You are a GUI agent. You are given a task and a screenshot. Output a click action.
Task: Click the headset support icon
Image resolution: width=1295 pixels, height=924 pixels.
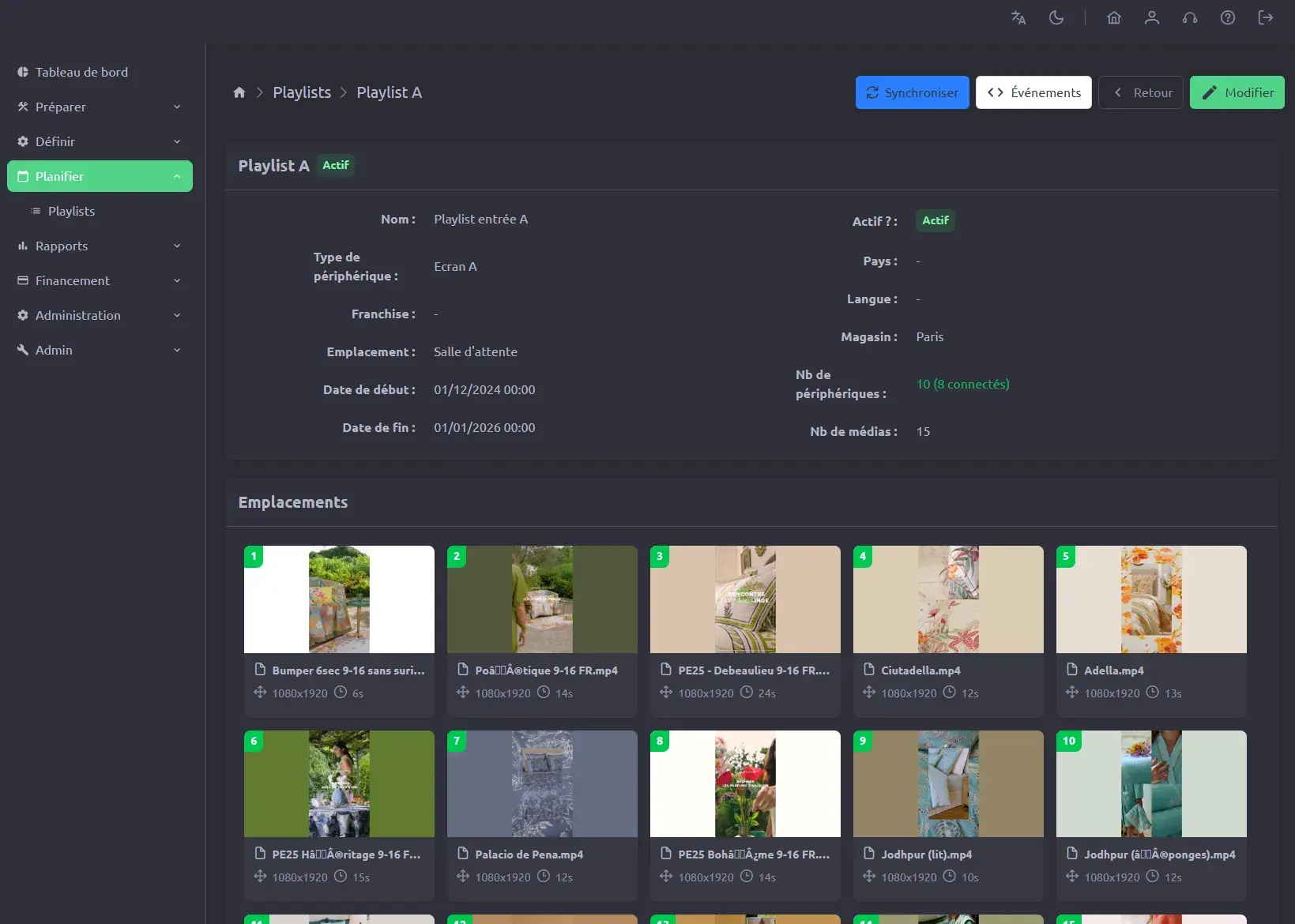1190,17
